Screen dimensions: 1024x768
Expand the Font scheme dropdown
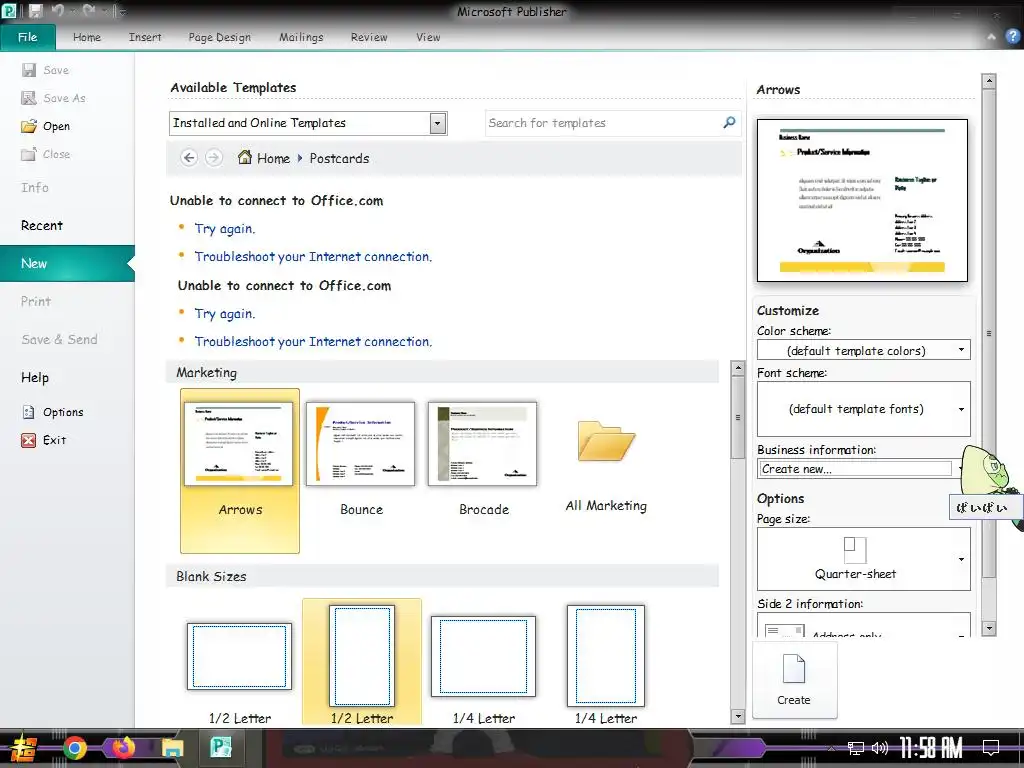961,409
